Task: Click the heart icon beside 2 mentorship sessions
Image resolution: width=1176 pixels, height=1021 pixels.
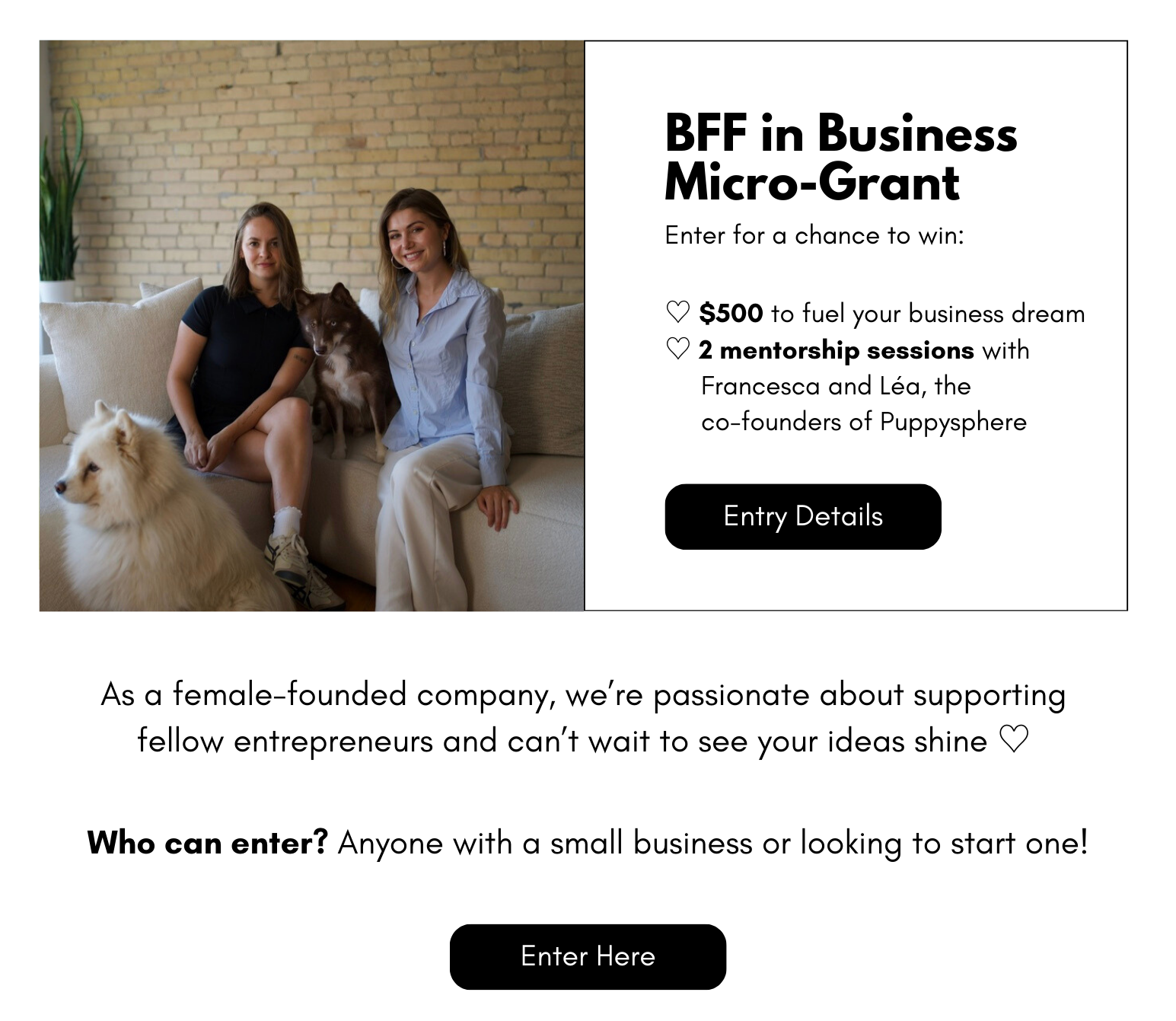Action: coord(677,349)
